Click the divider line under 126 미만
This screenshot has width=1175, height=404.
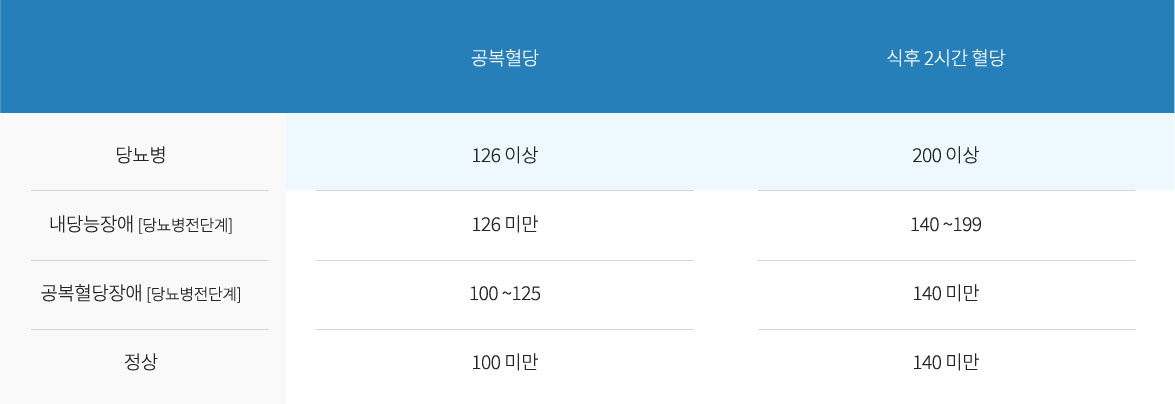[504, 260]
